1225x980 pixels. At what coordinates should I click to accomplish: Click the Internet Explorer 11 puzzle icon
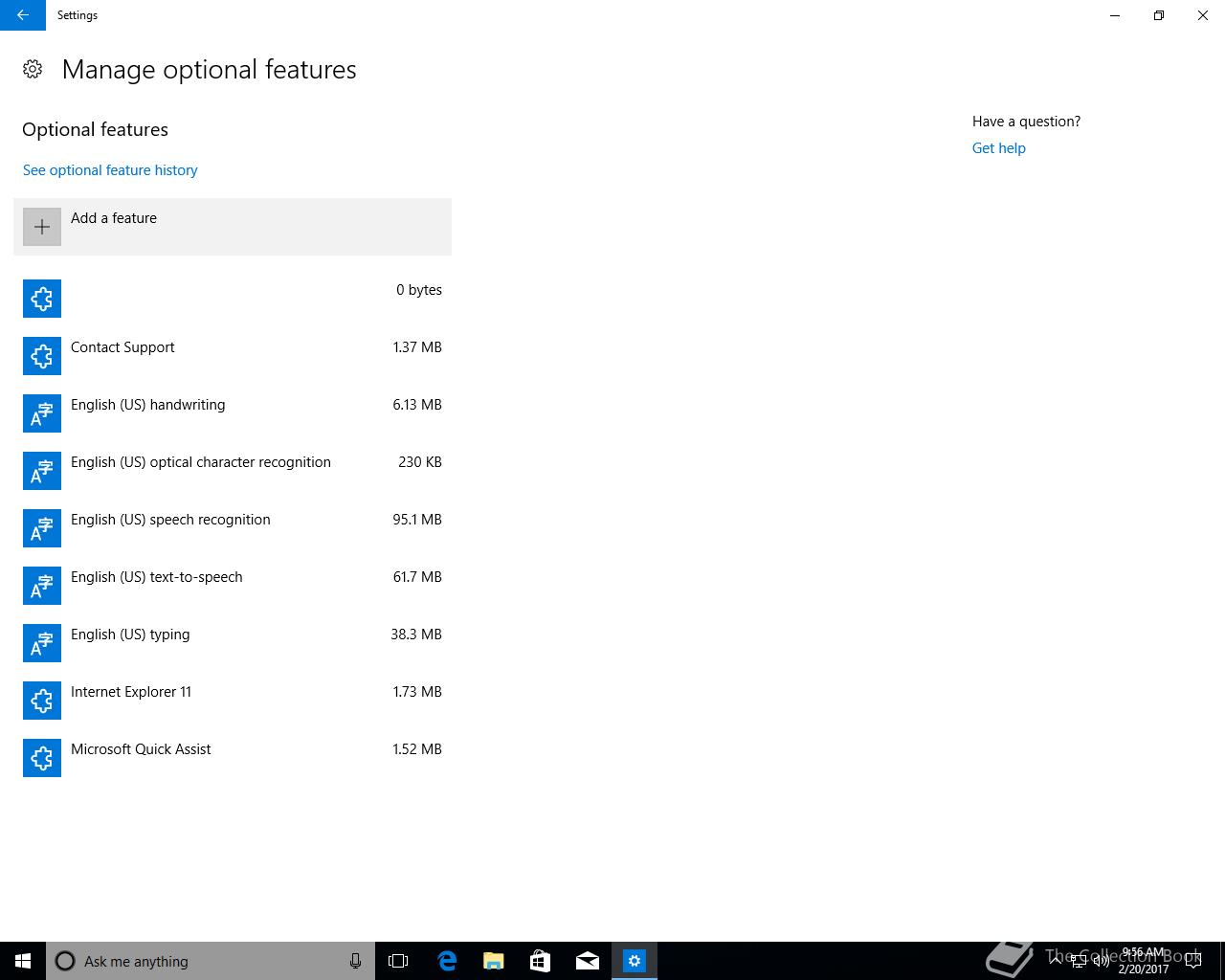tap(42, 701)
